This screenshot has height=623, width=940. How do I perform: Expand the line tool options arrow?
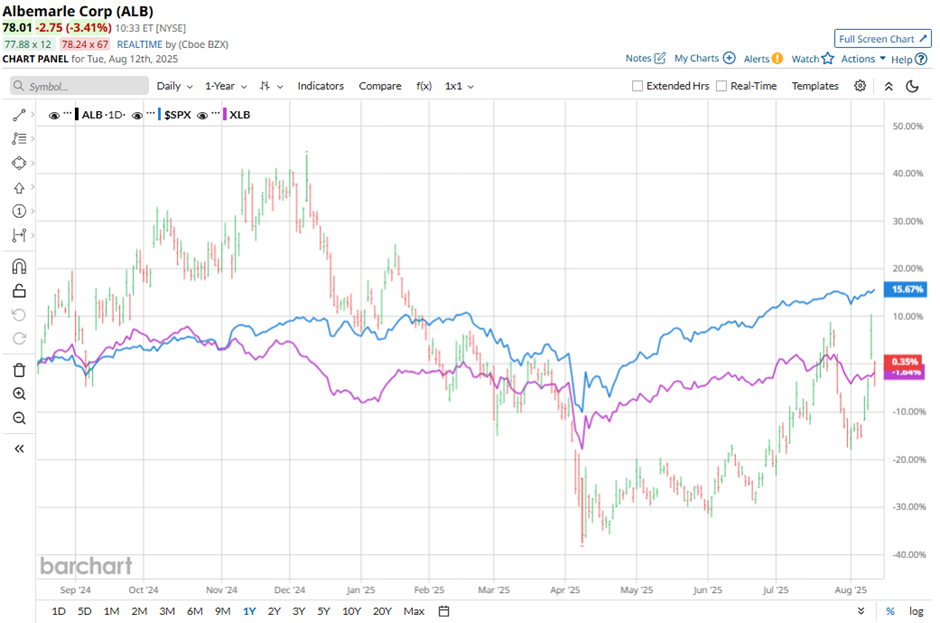(x=32, y=115)
